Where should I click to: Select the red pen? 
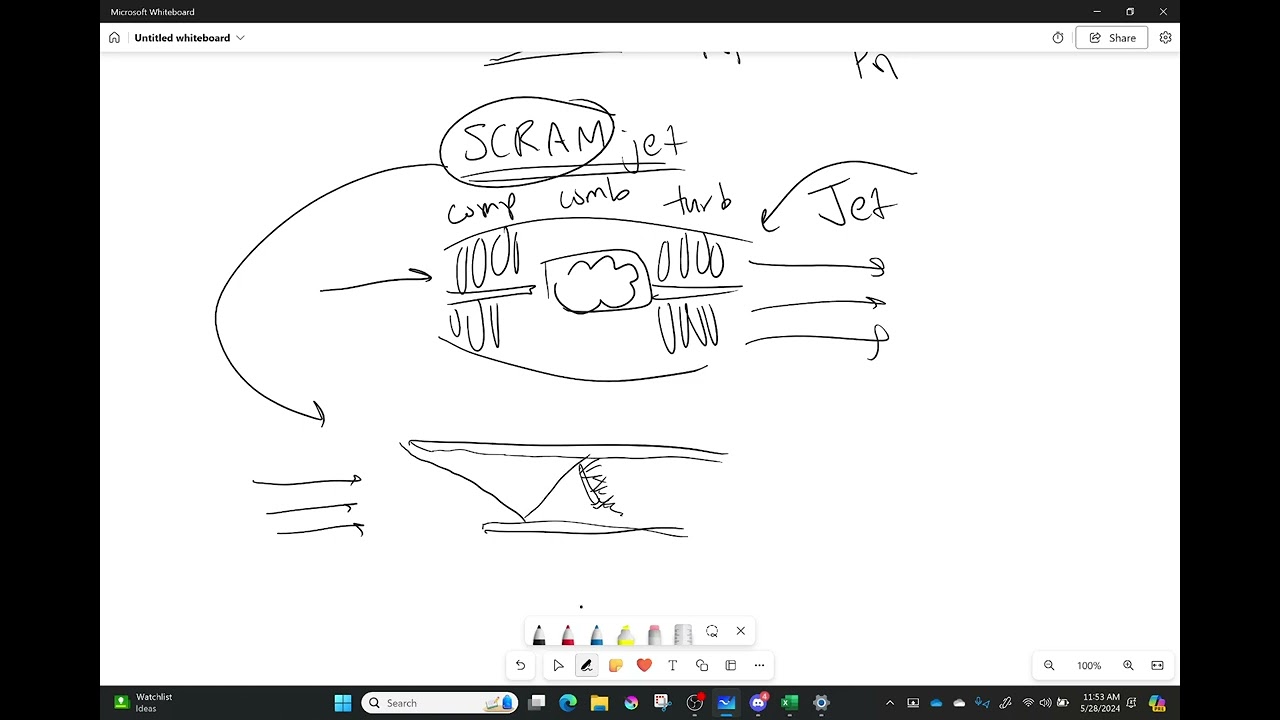point(568,633)
